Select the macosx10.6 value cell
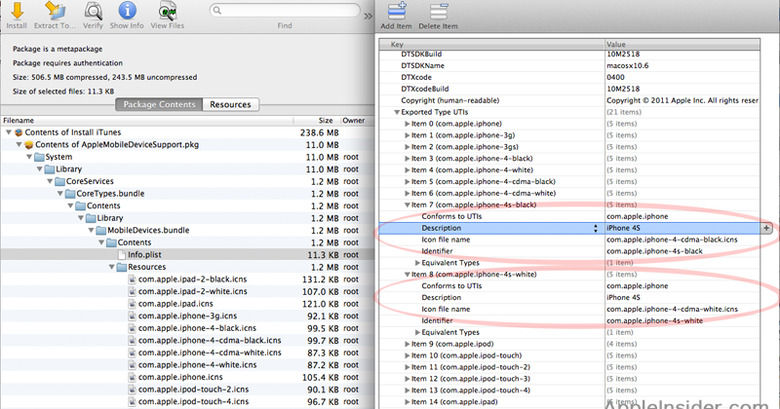The height and width of the screenshot is (409, 780). coord(682,66)
